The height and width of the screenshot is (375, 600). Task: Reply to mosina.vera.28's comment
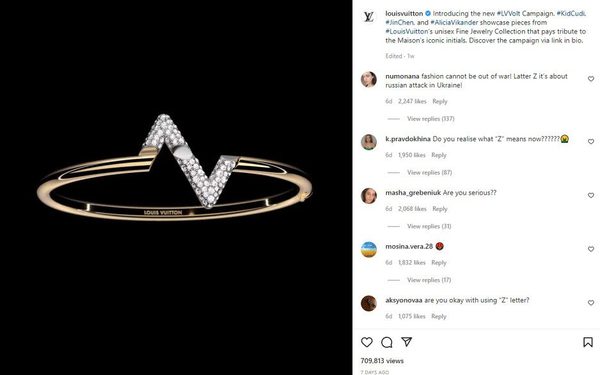439,262
